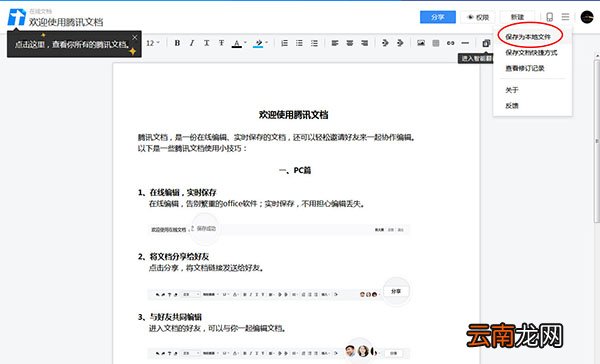Open the highlight color dropdown arrow

tap(267, 42)
